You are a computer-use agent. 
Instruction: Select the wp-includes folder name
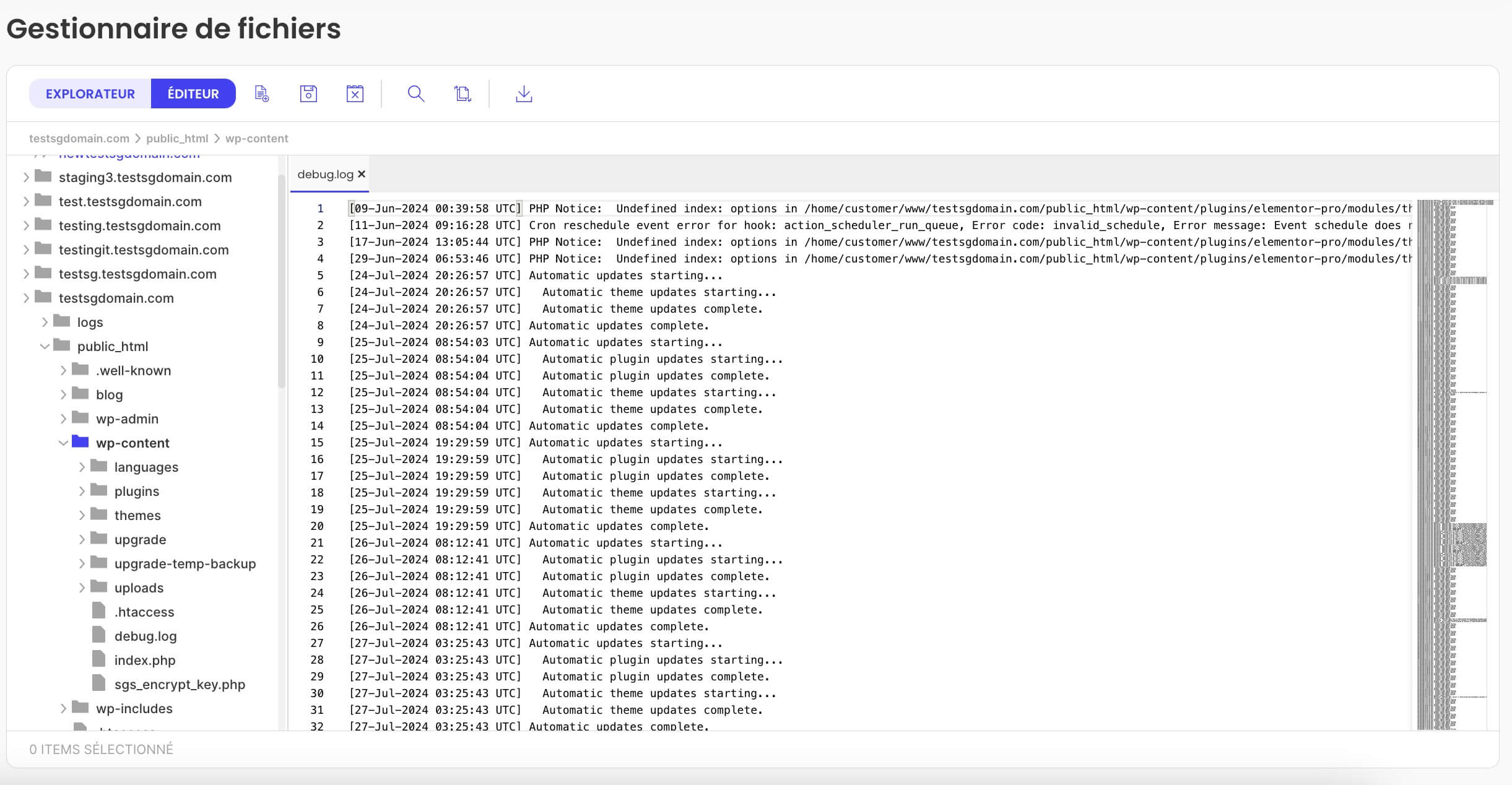point(134,708)
